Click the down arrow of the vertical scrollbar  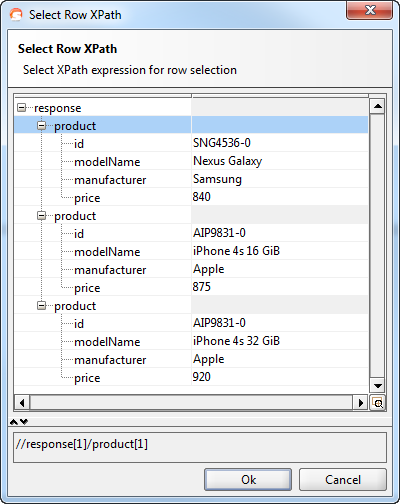tap(378, 386)
